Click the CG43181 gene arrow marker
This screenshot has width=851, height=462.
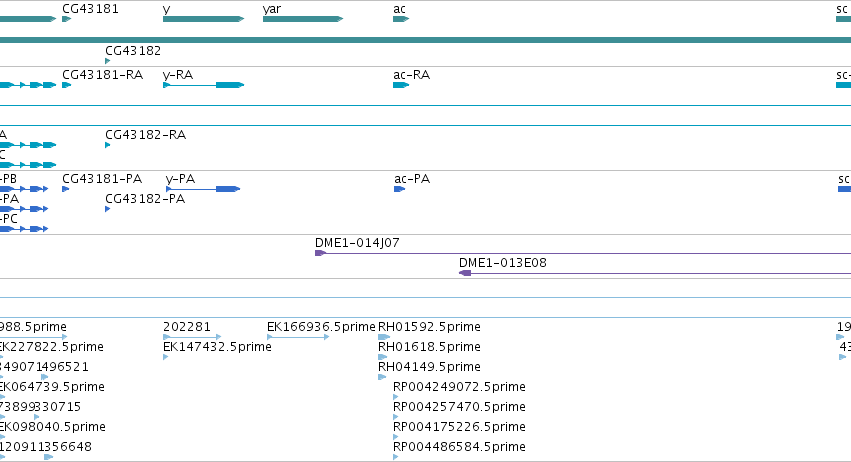(67, 19)
